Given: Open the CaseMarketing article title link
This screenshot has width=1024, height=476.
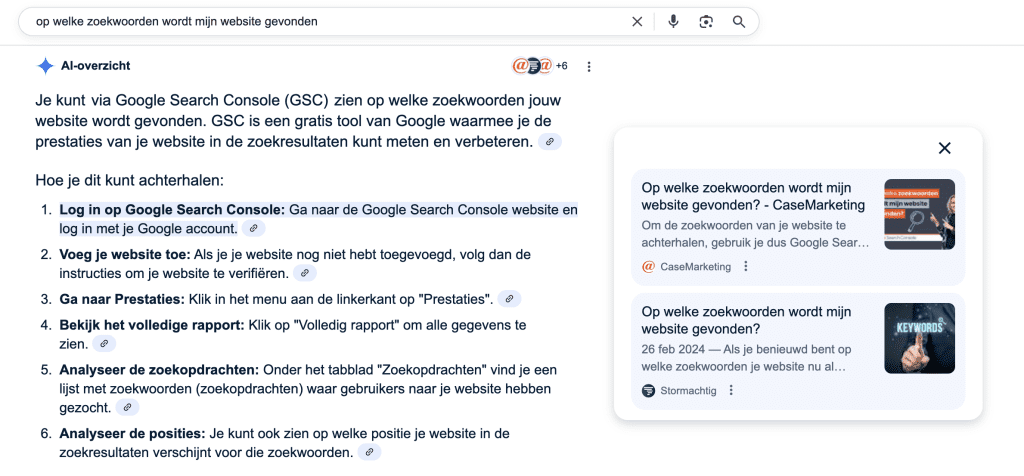Looking at the screenshot, I should [754, 197].
